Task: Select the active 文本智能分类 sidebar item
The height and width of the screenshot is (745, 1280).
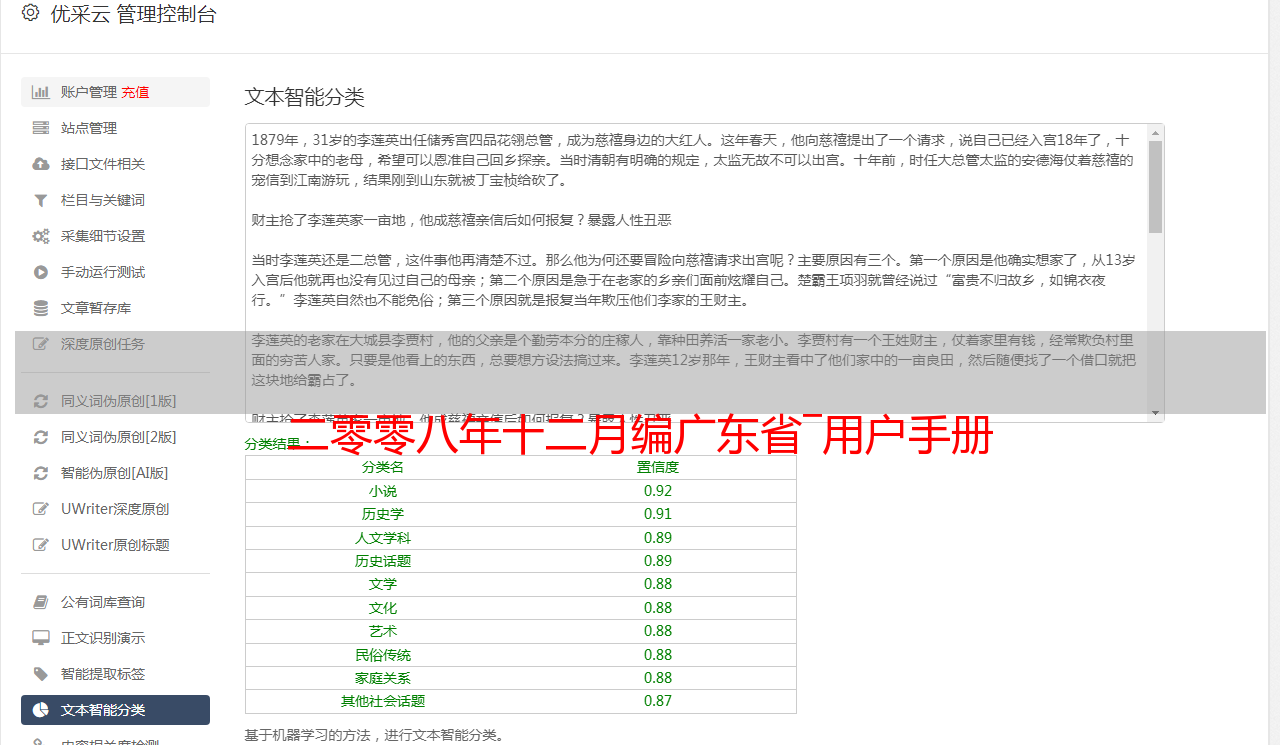Action: [x=115, y=710]
